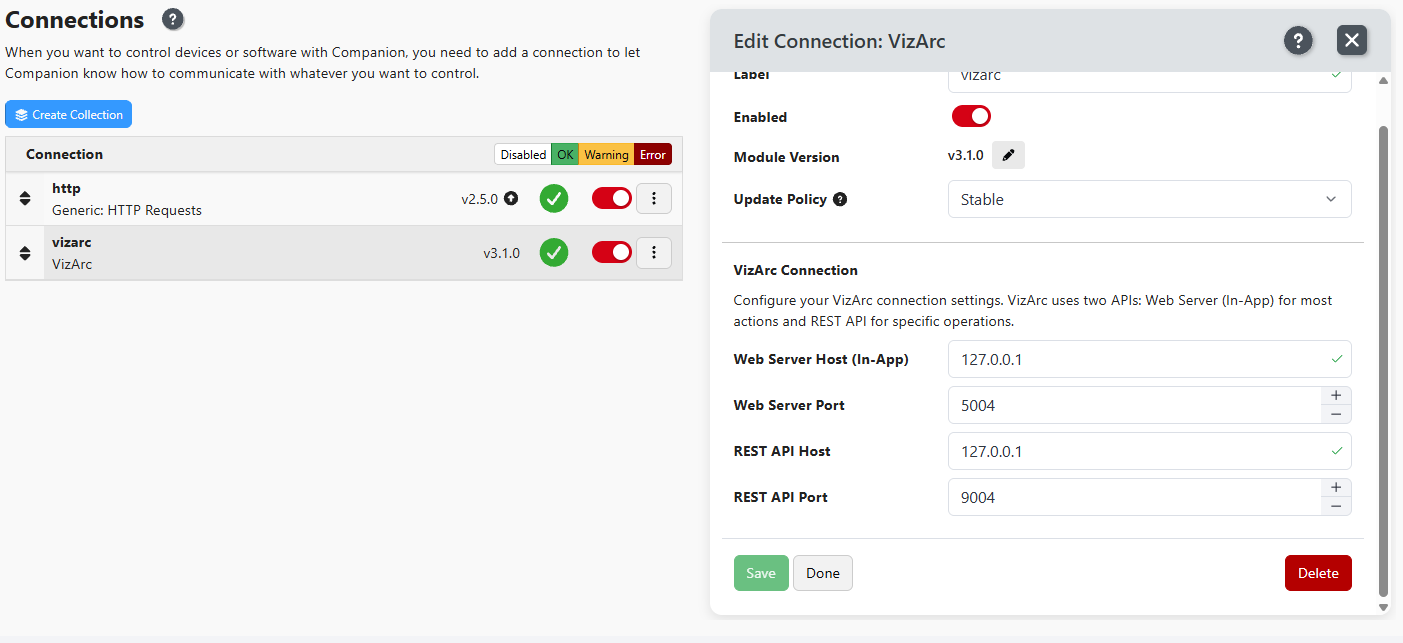Click the green OK status icon for http
Screen dimensions: 1403x643
point(554,198)
